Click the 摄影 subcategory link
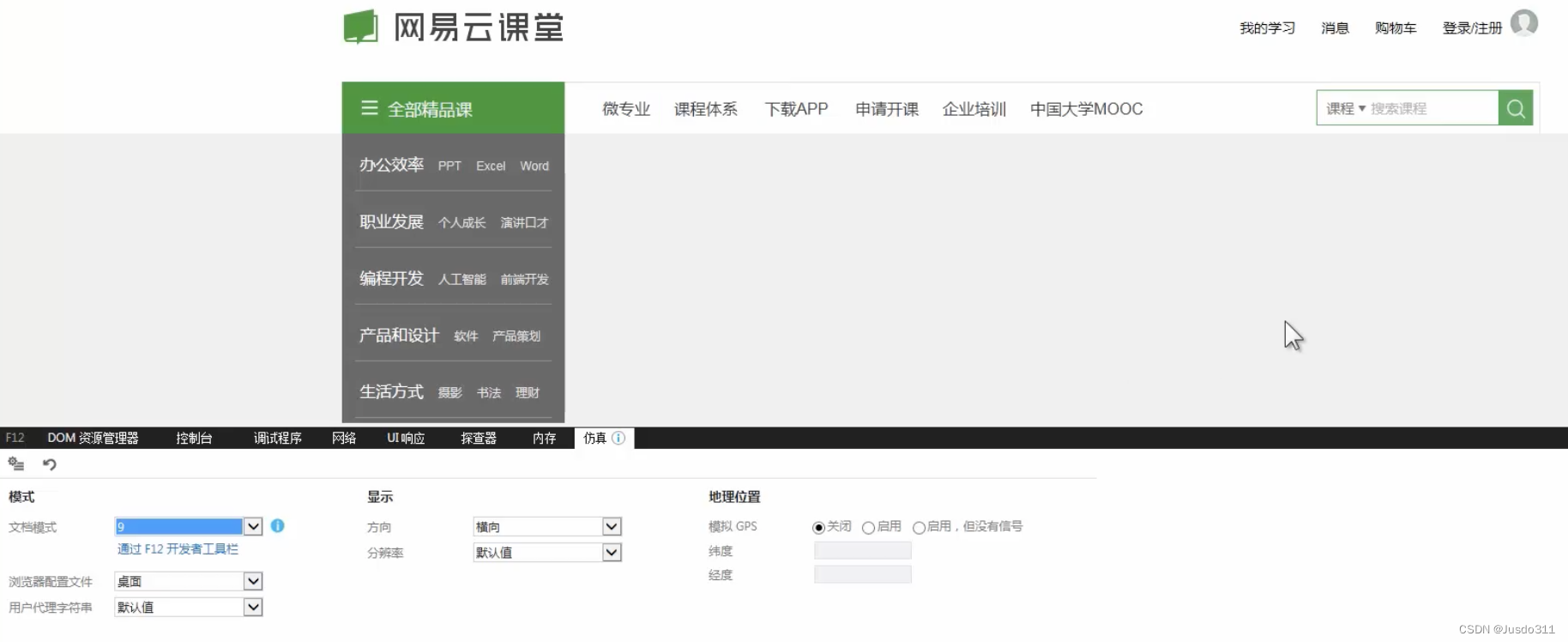Image resolution: width=1568 pixels, height=642 pixels. coord(449,392)
